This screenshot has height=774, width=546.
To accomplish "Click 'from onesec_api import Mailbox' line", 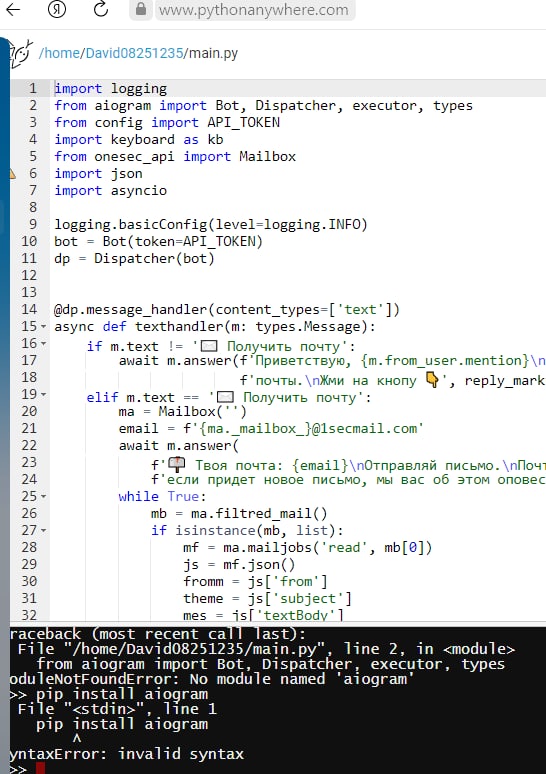I will pos(175,156).
